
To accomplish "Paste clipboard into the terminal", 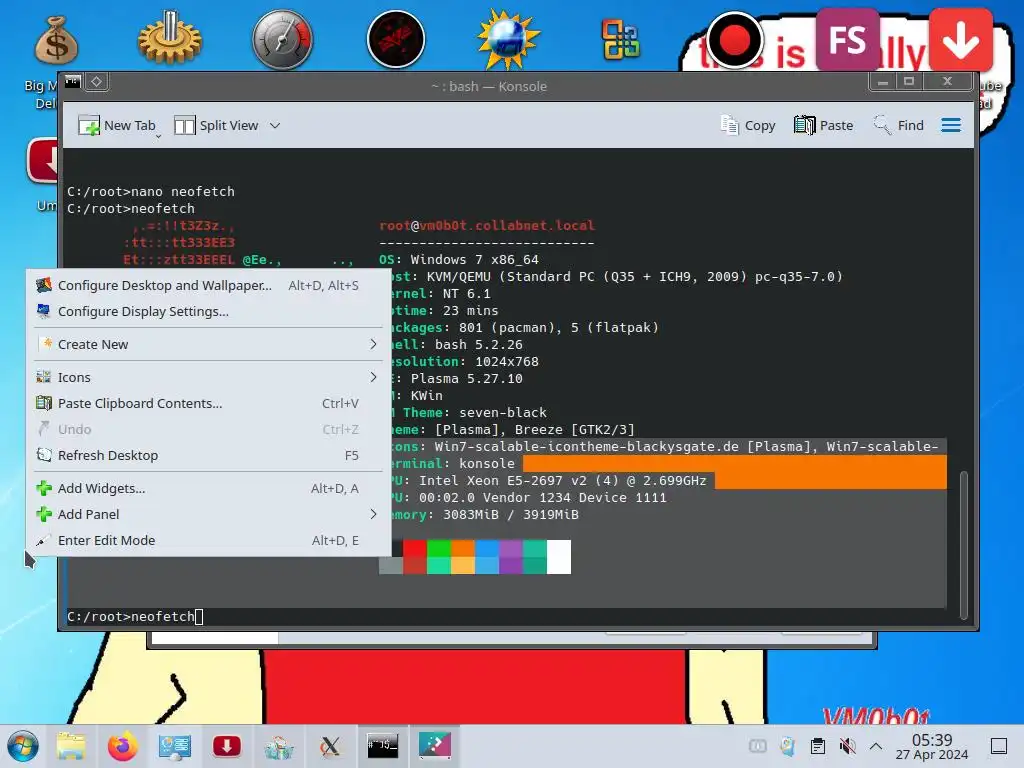I will 824,125.
